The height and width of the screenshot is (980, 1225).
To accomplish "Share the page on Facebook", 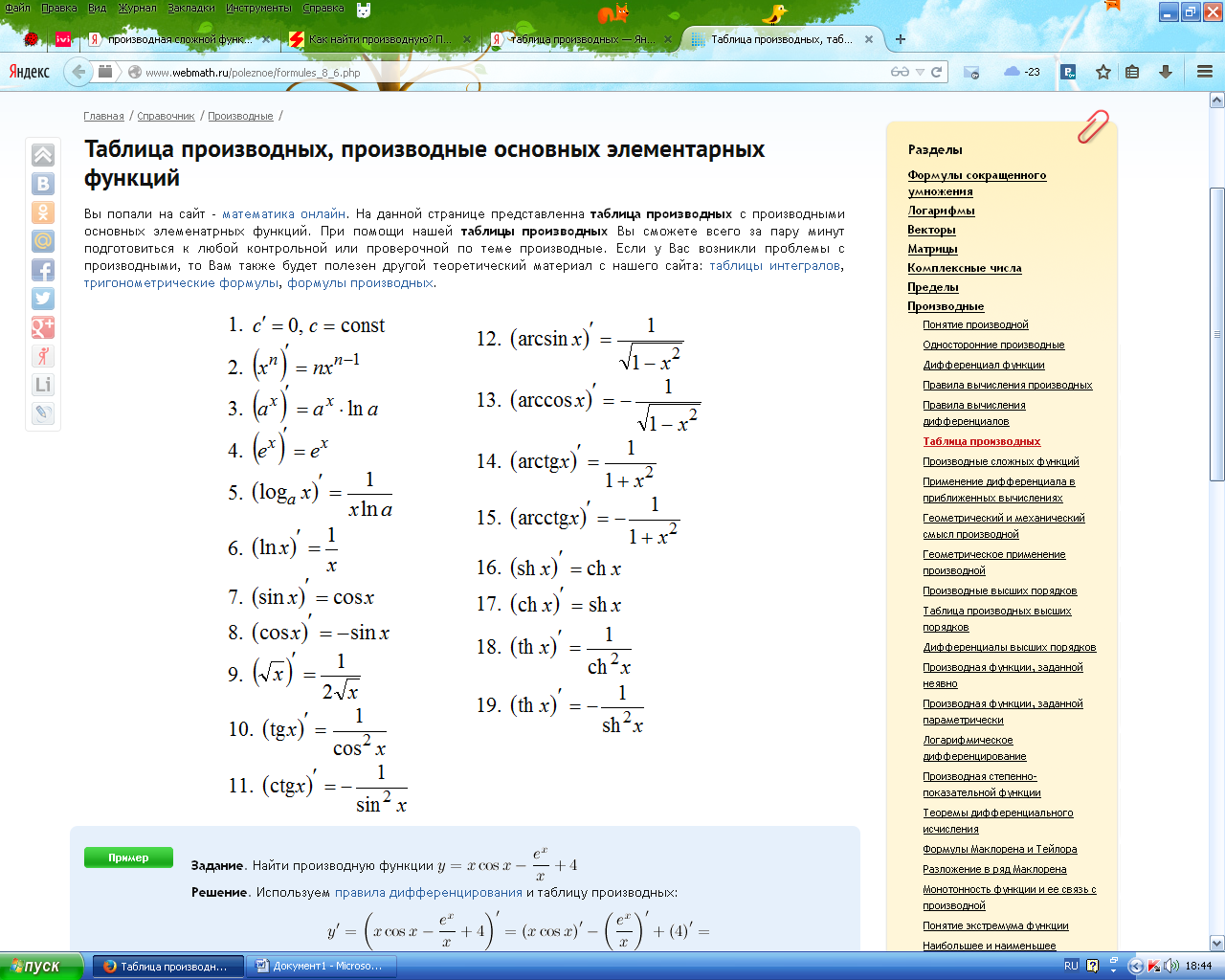I will pyautogui.click(x=43, y=270).
